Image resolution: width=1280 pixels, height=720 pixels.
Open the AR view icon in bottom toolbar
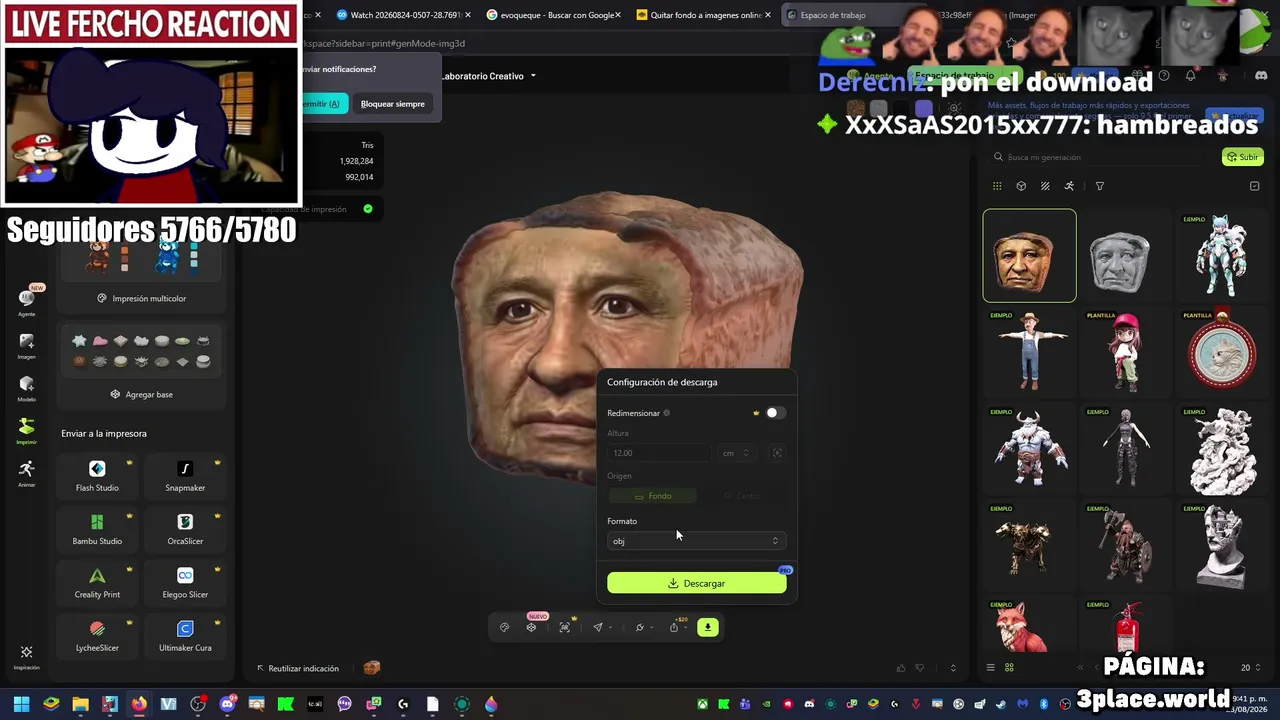pos(565,627)
